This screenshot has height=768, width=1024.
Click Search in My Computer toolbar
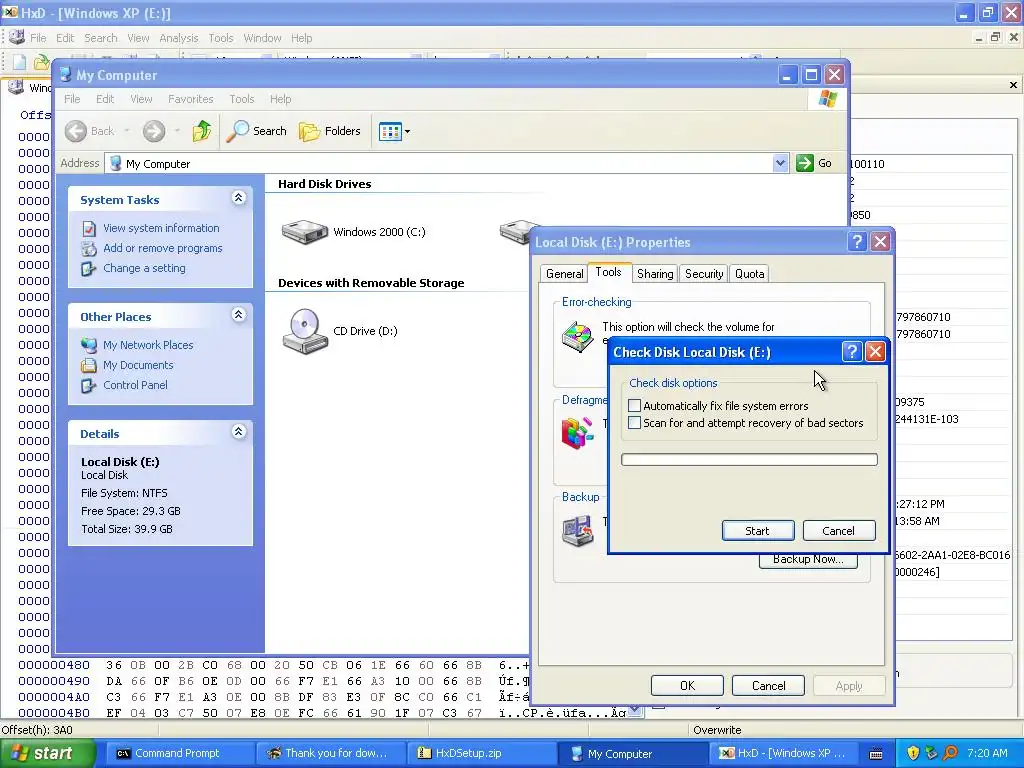point(257,131)
